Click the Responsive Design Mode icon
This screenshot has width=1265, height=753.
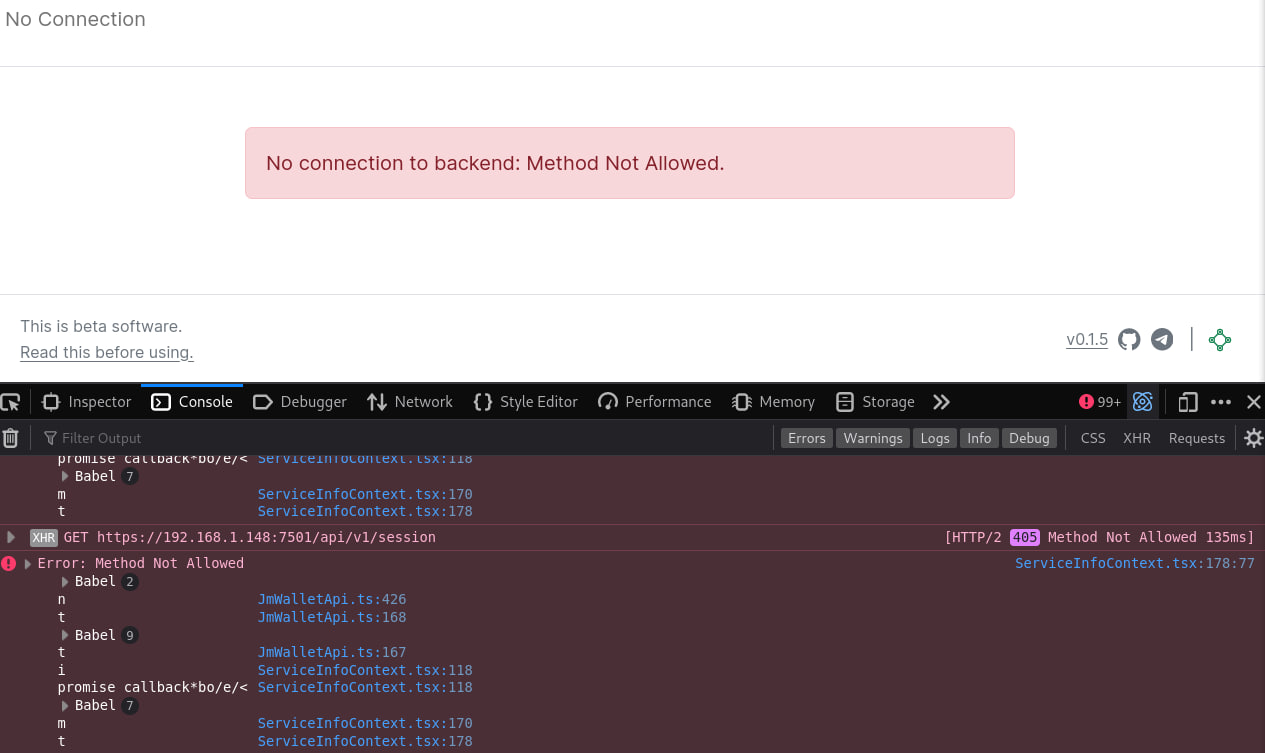[x=1187, y=401]
